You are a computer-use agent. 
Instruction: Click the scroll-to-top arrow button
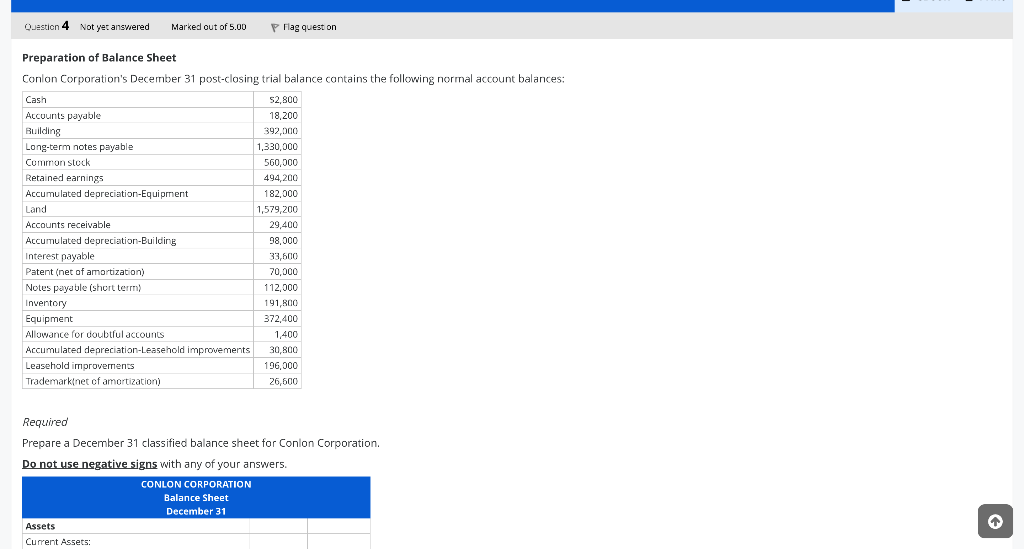click(995, 521)
